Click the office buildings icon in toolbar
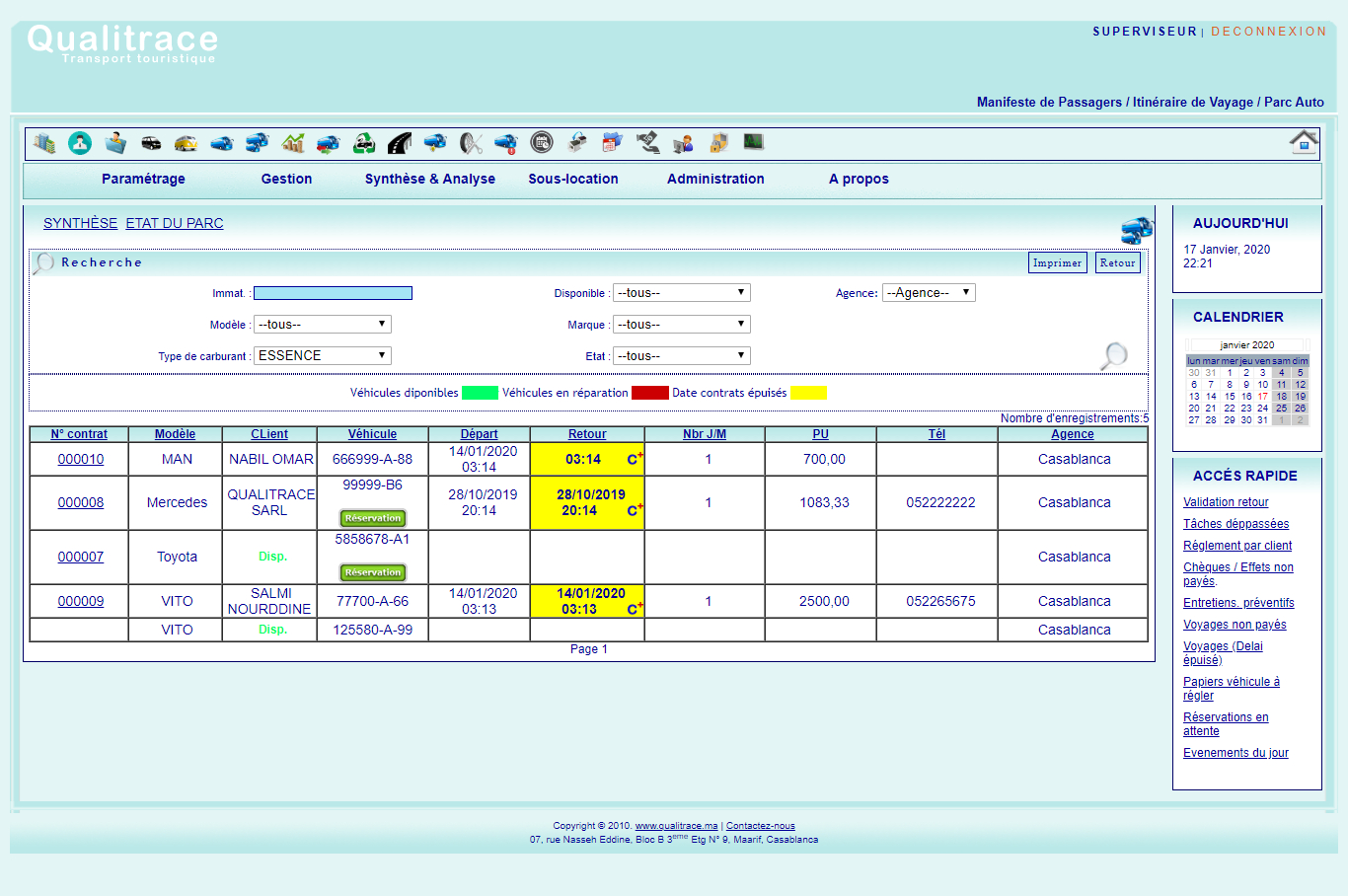This screenshot has width=1348, height=896. (44, 143)
